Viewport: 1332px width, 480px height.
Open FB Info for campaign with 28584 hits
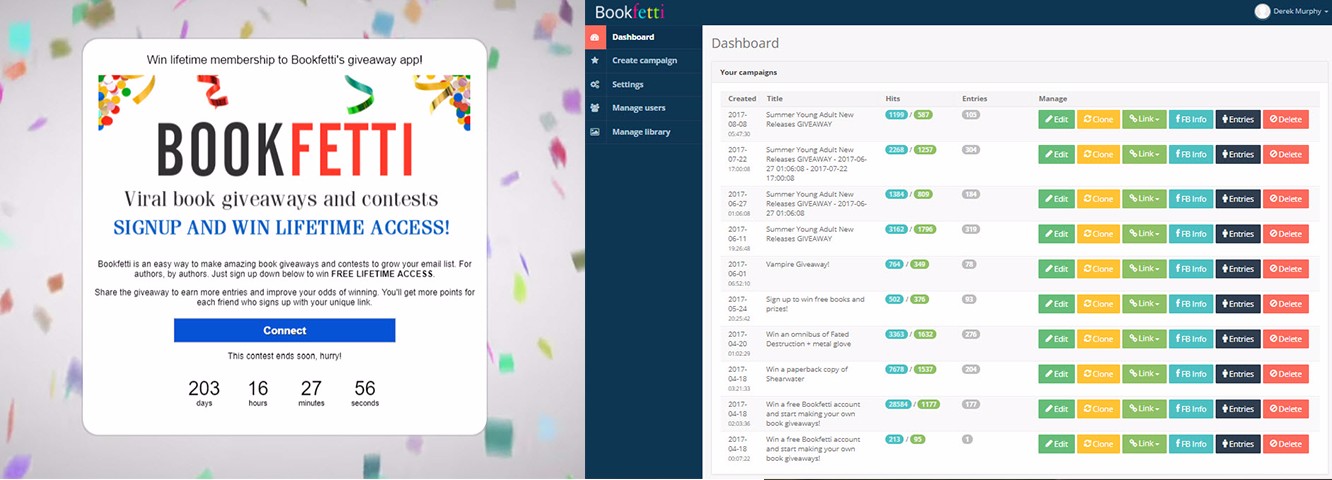click(x=1190, y=409)
